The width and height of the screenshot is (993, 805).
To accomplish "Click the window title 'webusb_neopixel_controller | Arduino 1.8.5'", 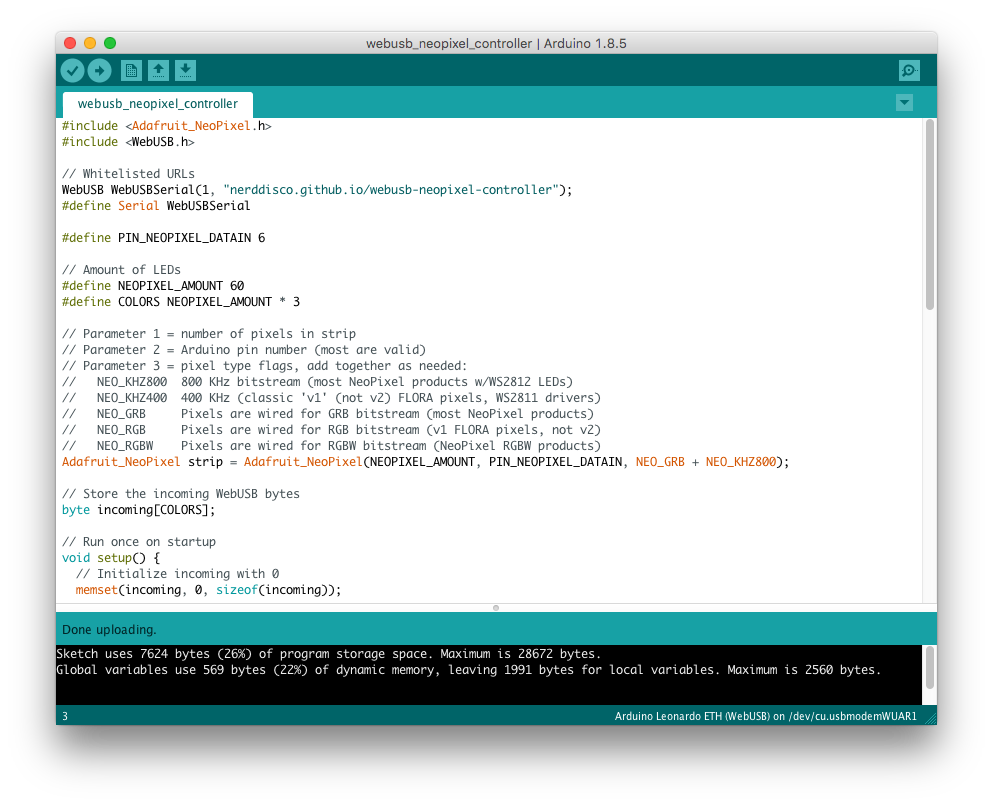I will click(496, 44).
